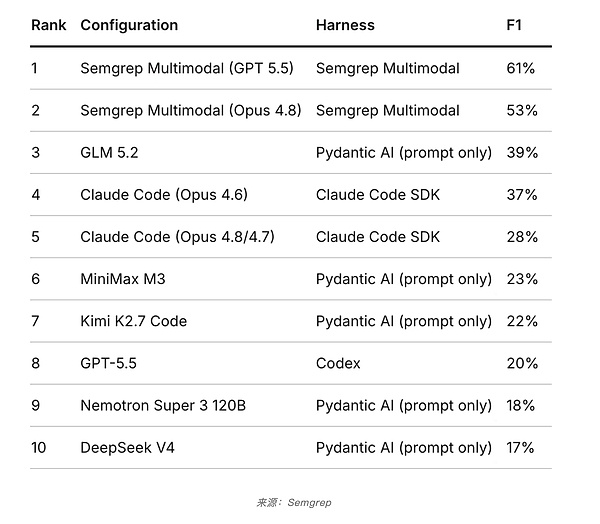Click the 39% F1 value
The width and height of the screenshot is (600, 524).
[522, 153]
